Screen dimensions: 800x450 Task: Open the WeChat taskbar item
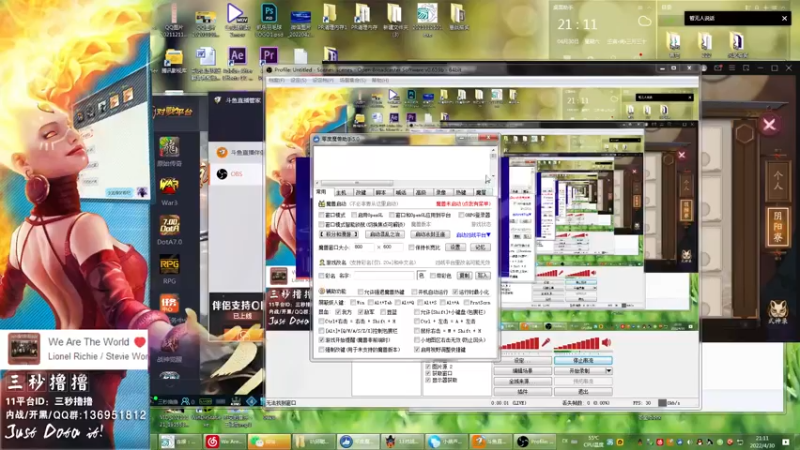point(267,442)
